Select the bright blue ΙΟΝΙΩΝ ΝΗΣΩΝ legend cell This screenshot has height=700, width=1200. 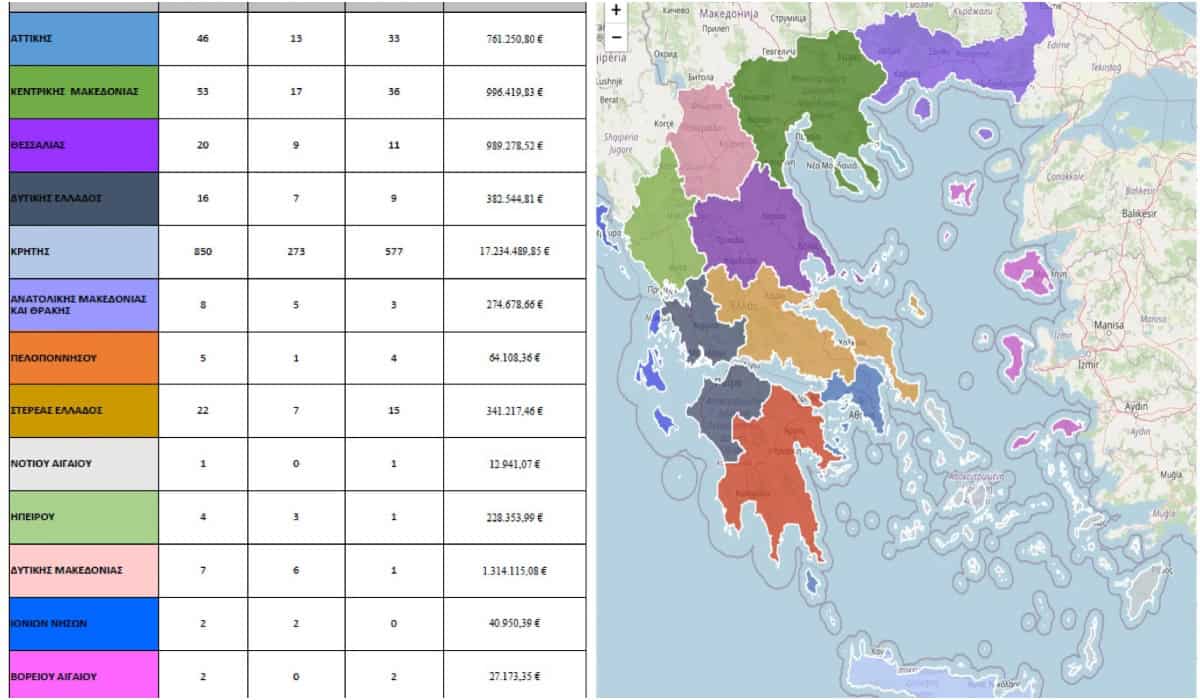tap(80, 623)
